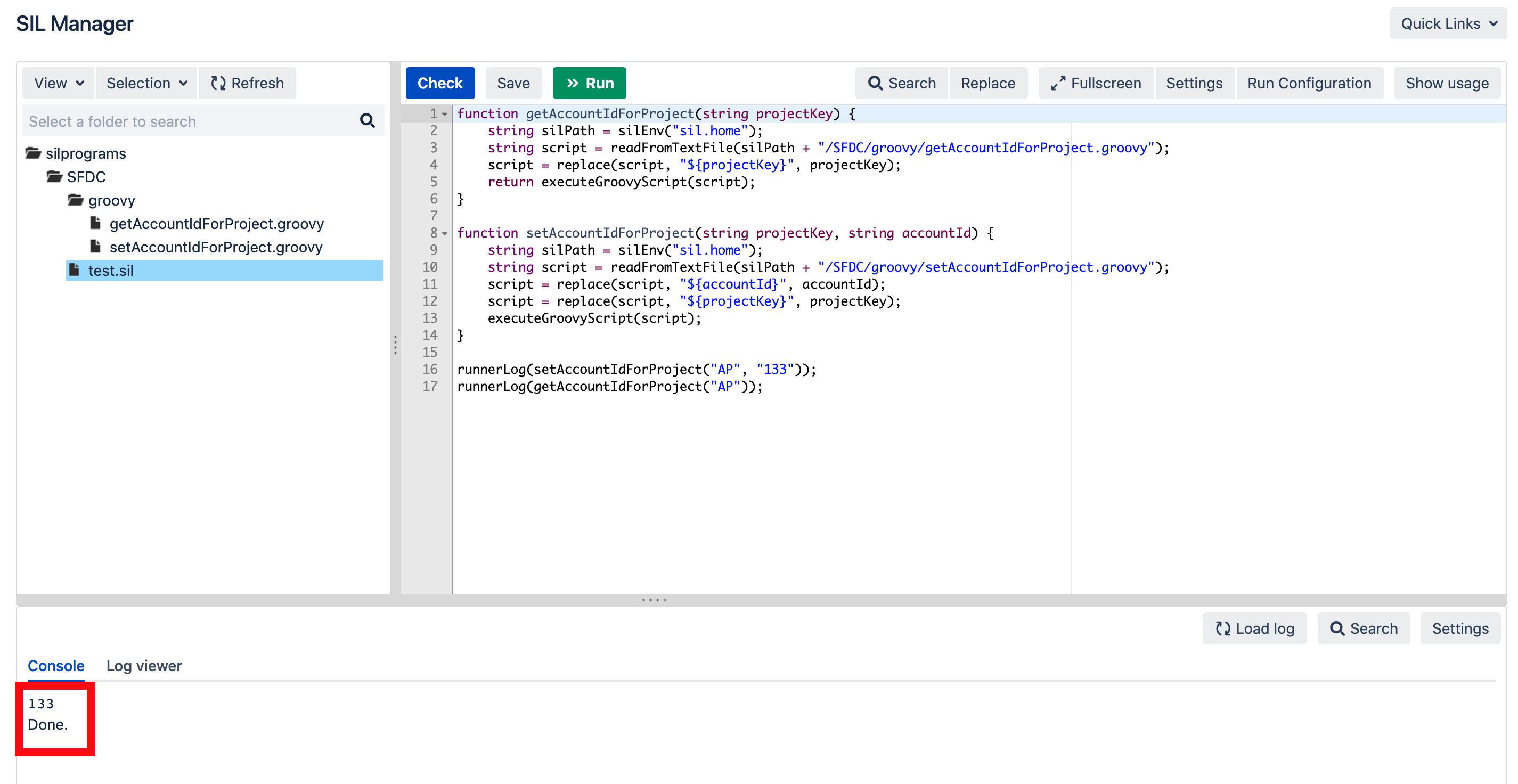Click the groovy folder icon
This screenshot has height=784, width=1518.
click(x=76, y=200)
